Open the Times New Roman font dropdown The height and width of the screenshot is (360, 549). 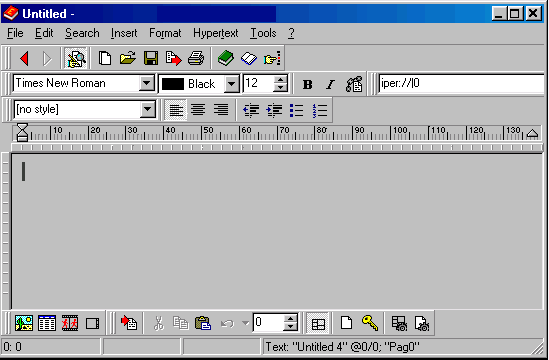tap(147, 83)
